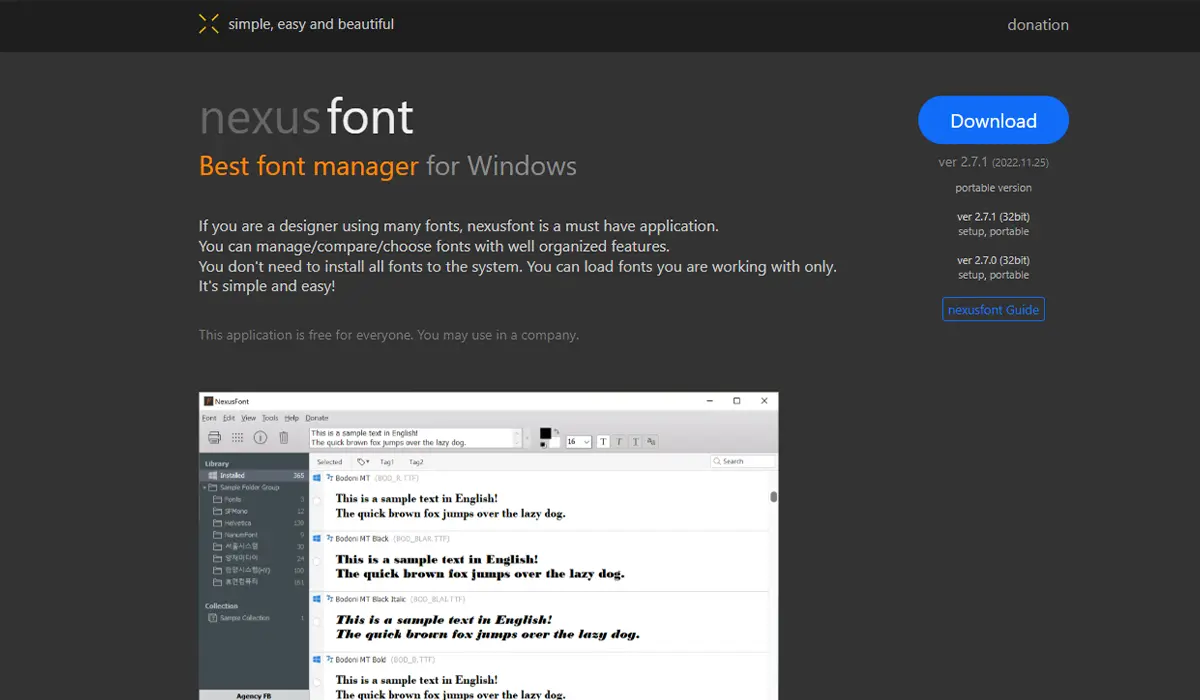The width and height of the screenshot is (1200, 700).
Task: Click the Windows icon beside Bodoni MT Black Italic
Action: pos(317,599)
